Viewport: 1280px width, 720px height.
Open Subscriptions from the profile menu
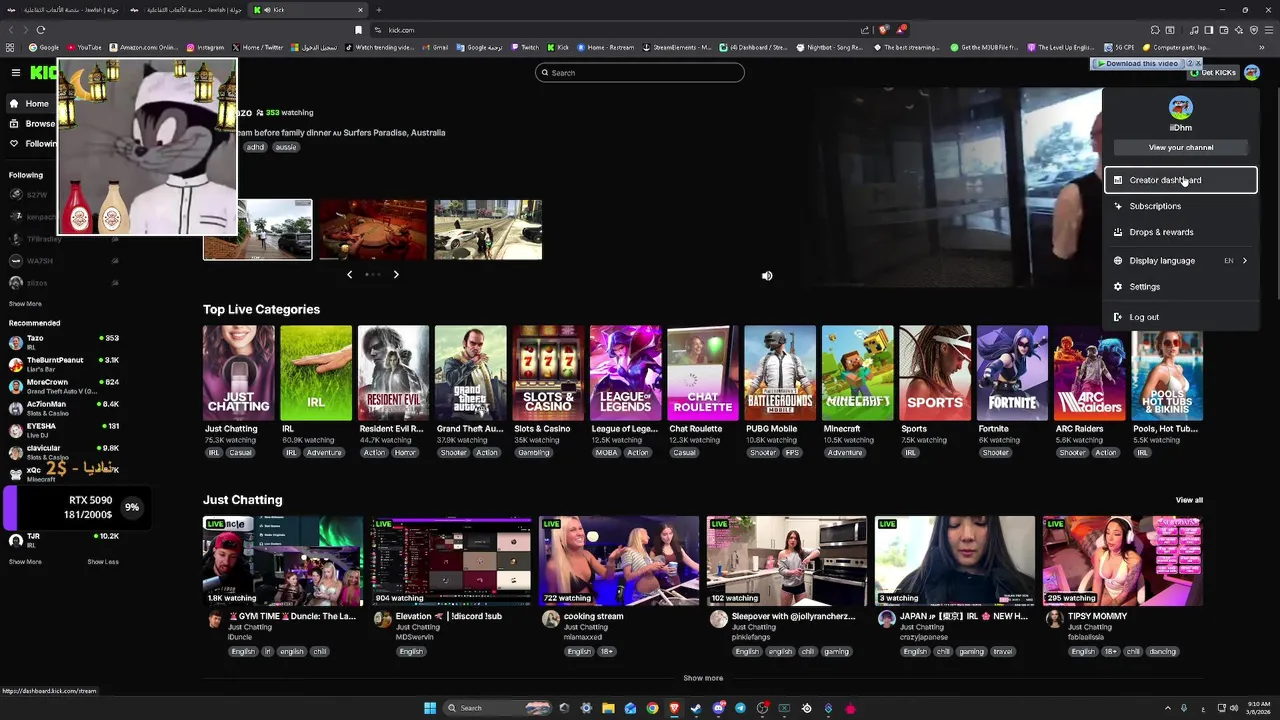coord(1180,206)
